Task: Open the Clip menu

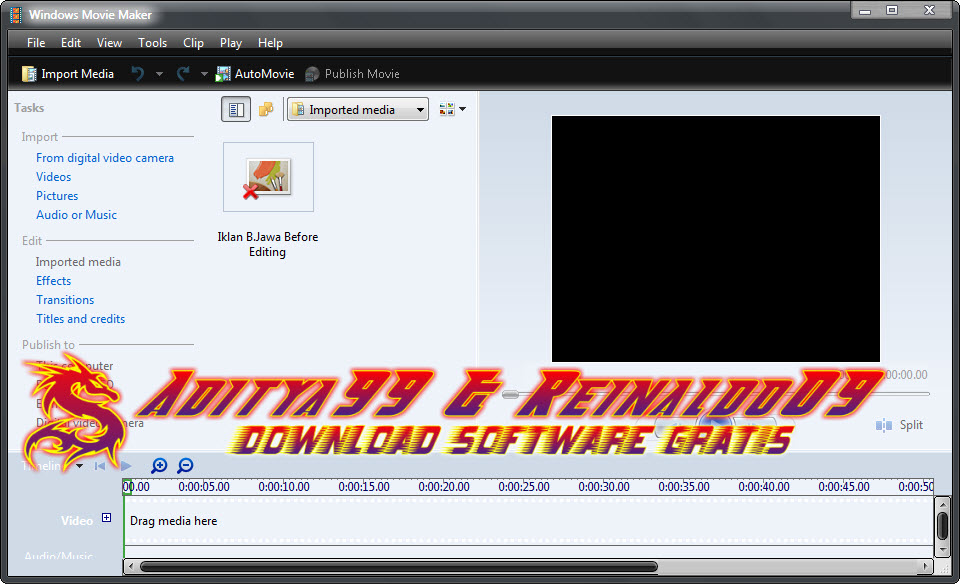Action: point(193,43)
